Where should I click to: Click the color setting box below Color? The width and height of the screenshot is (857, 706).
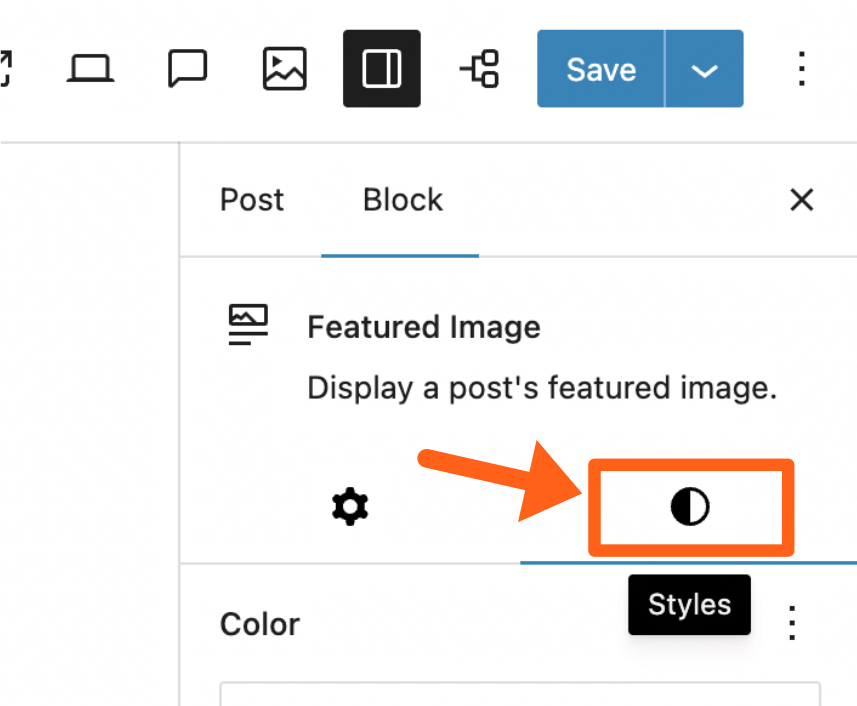coord(520,694)
